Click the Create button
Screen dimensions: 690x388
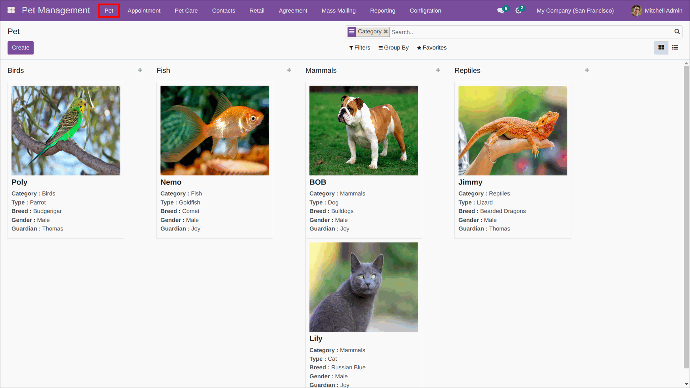click(21, 48)
